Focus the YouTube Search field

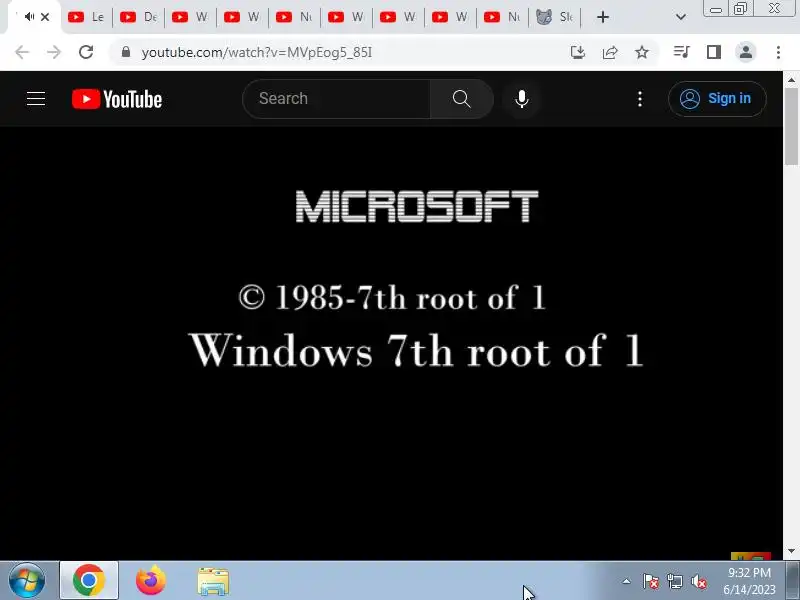pos(337,98)
